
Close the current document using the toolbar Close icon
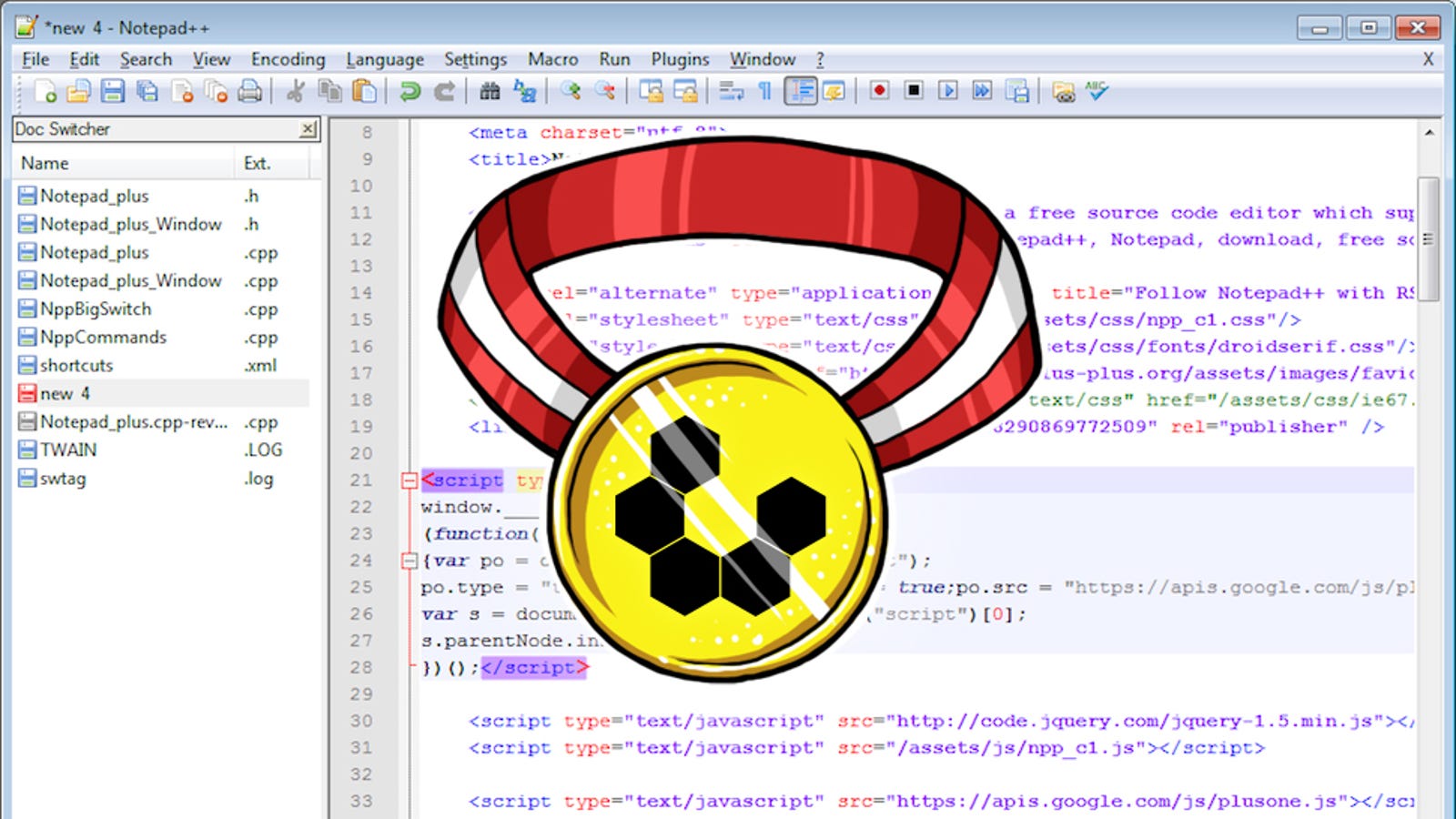(182, 91)
